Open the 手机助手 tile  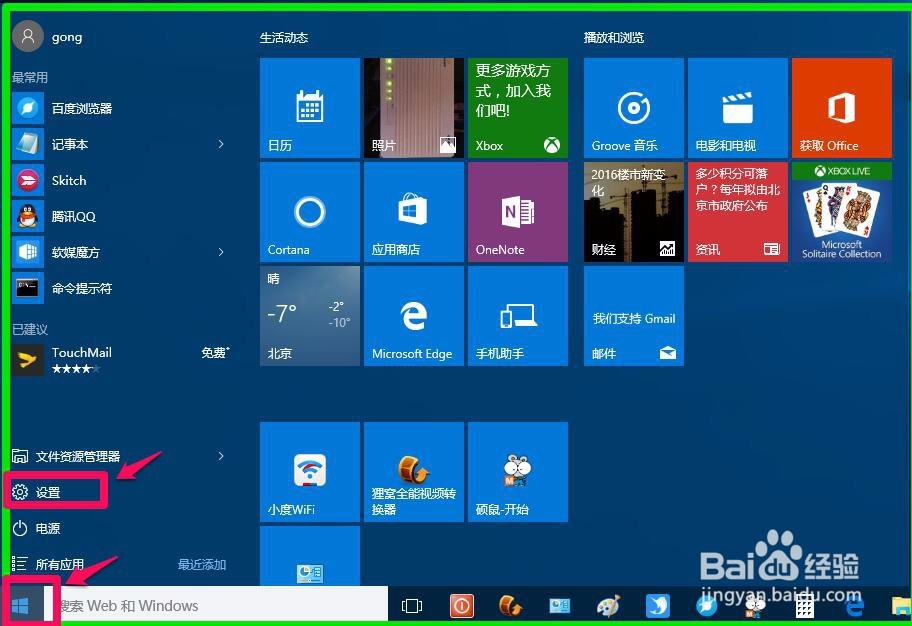[518, 316]
